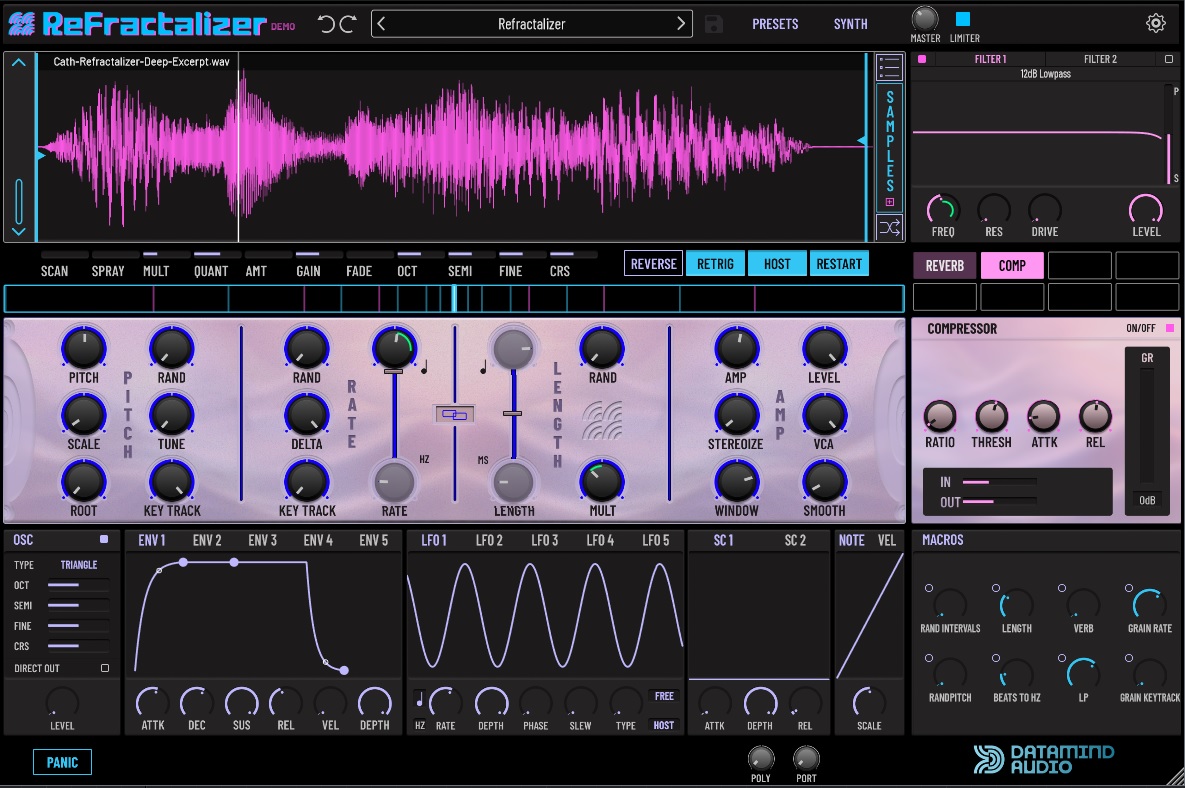This screenshot has height=788, width=1185.
Task: Enable the Filter 2 checkbox
Action: 1168,59
